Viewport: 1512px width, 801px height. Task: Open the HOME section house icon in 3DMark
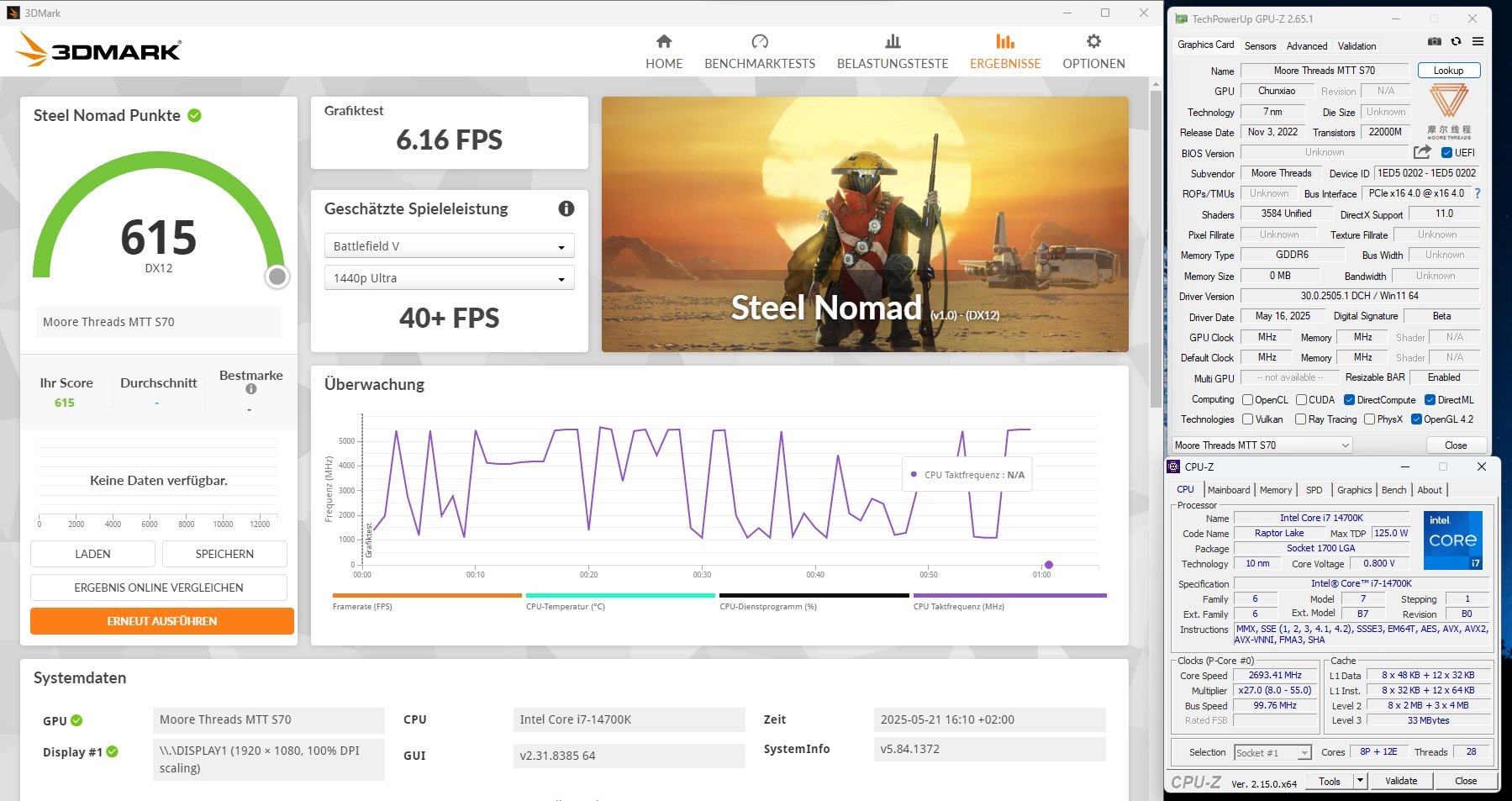664,41
